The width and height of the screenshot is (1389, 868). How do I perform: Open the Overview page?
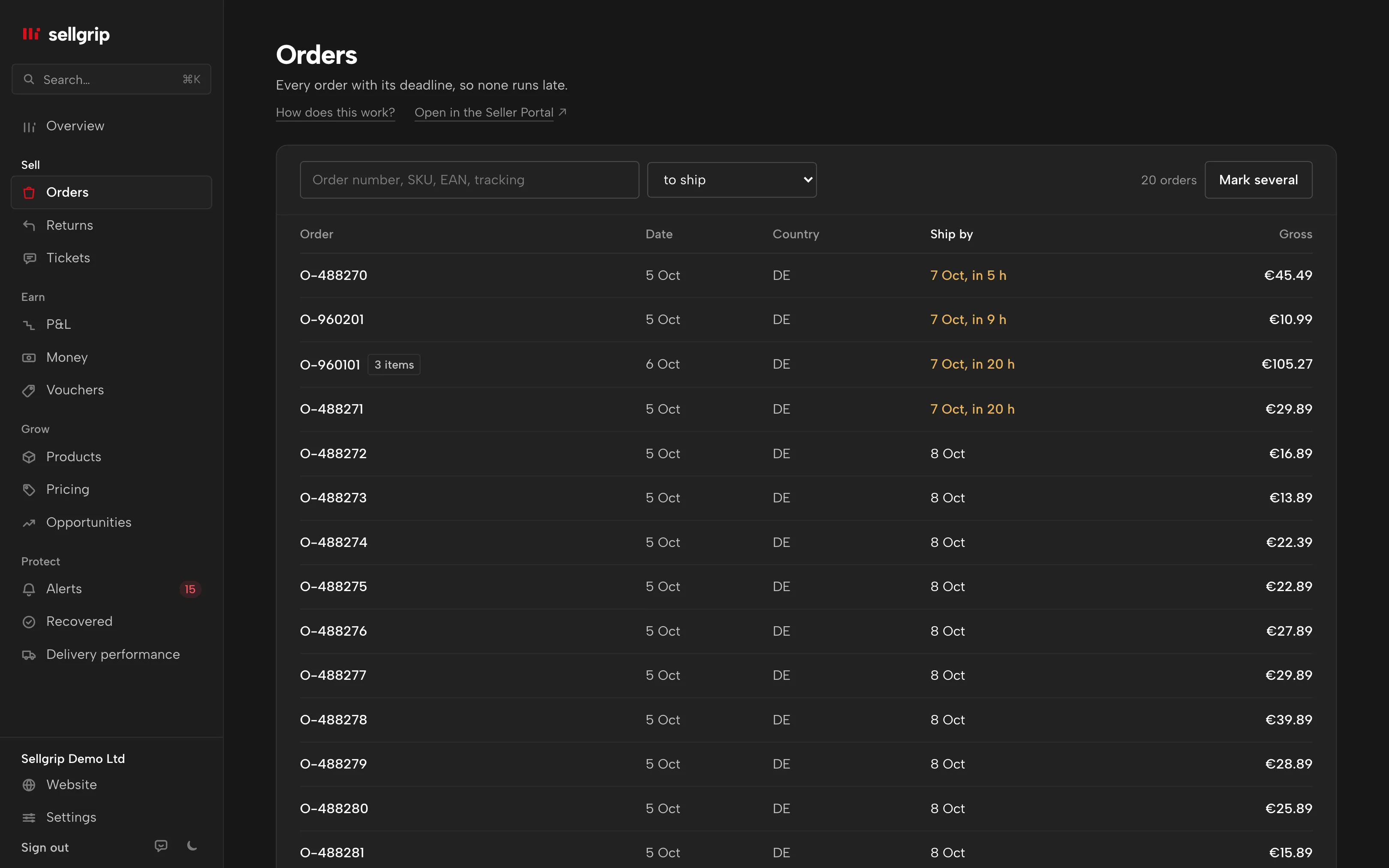point(111,126)
